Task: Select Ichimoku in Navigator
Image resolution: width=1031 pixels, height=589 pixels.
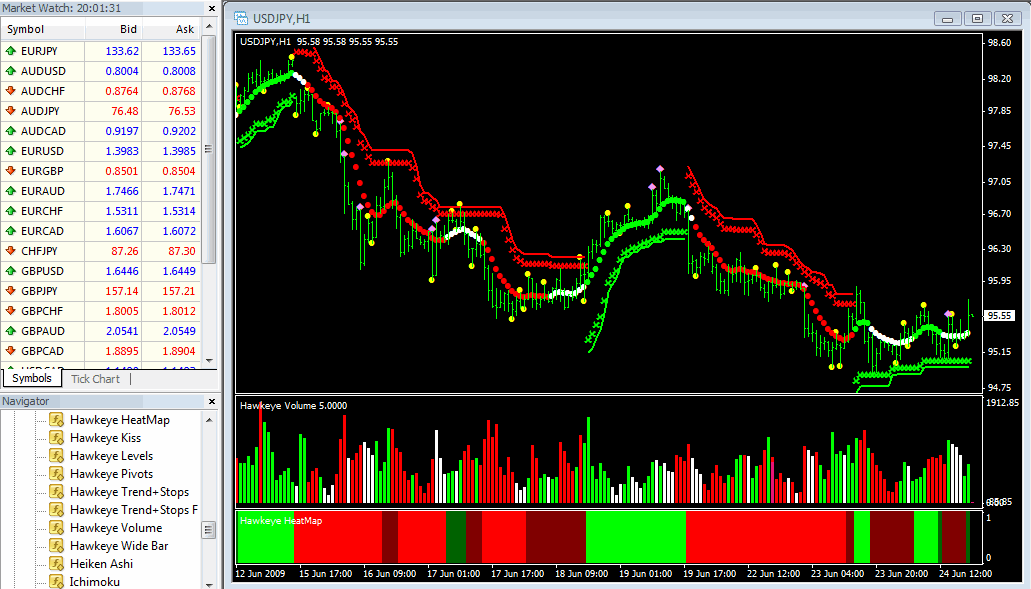Action: point(95,581)
